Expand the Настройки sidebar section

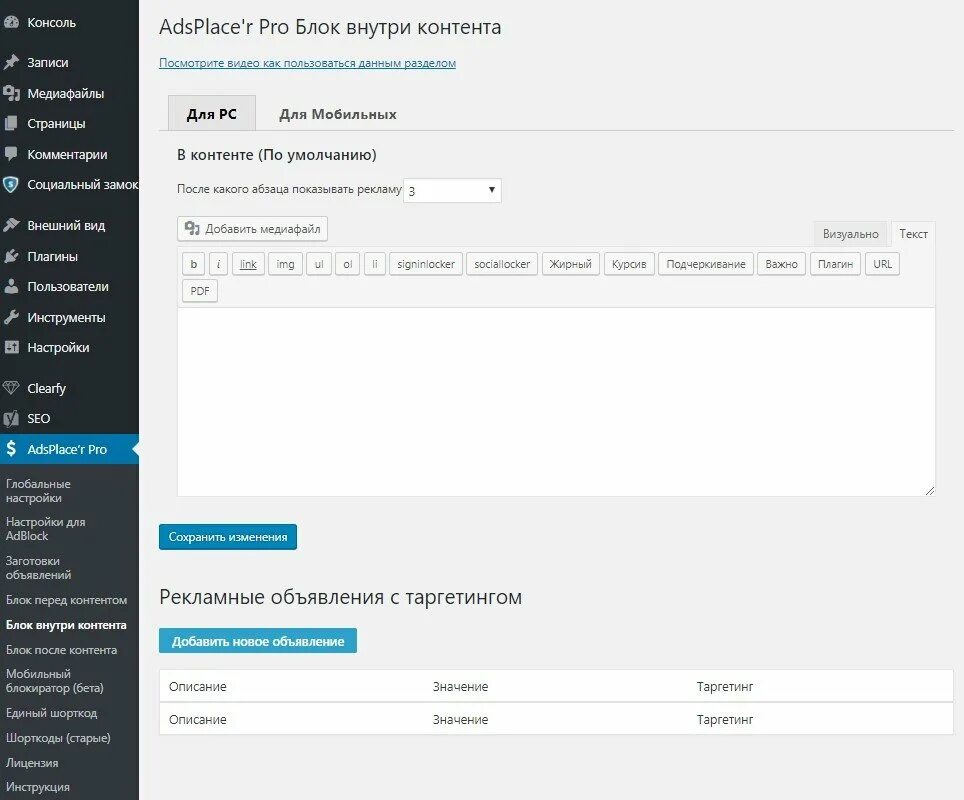point(14,347)
